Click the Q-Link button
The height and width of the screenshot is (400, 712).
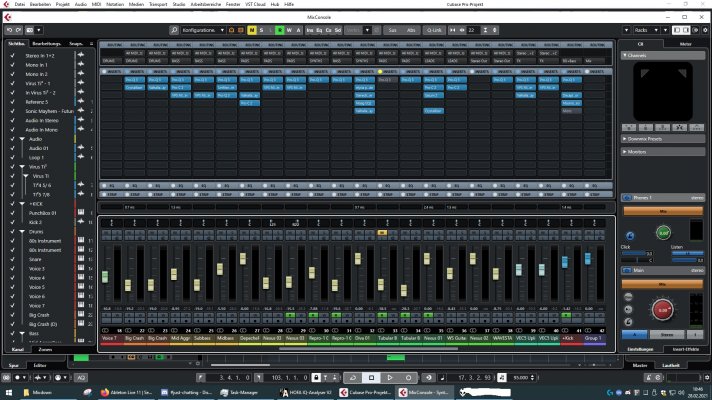pyautogui.click(x=434, y=30)
